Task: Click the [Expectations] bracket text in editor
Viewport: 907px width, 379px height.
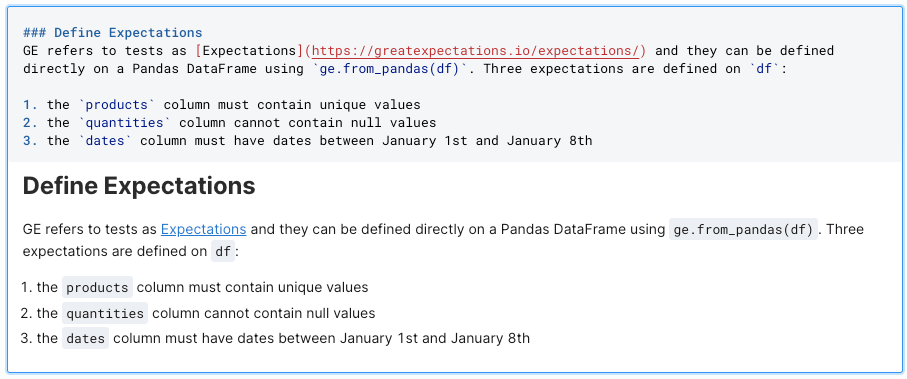Action: (x=250, y=51)
